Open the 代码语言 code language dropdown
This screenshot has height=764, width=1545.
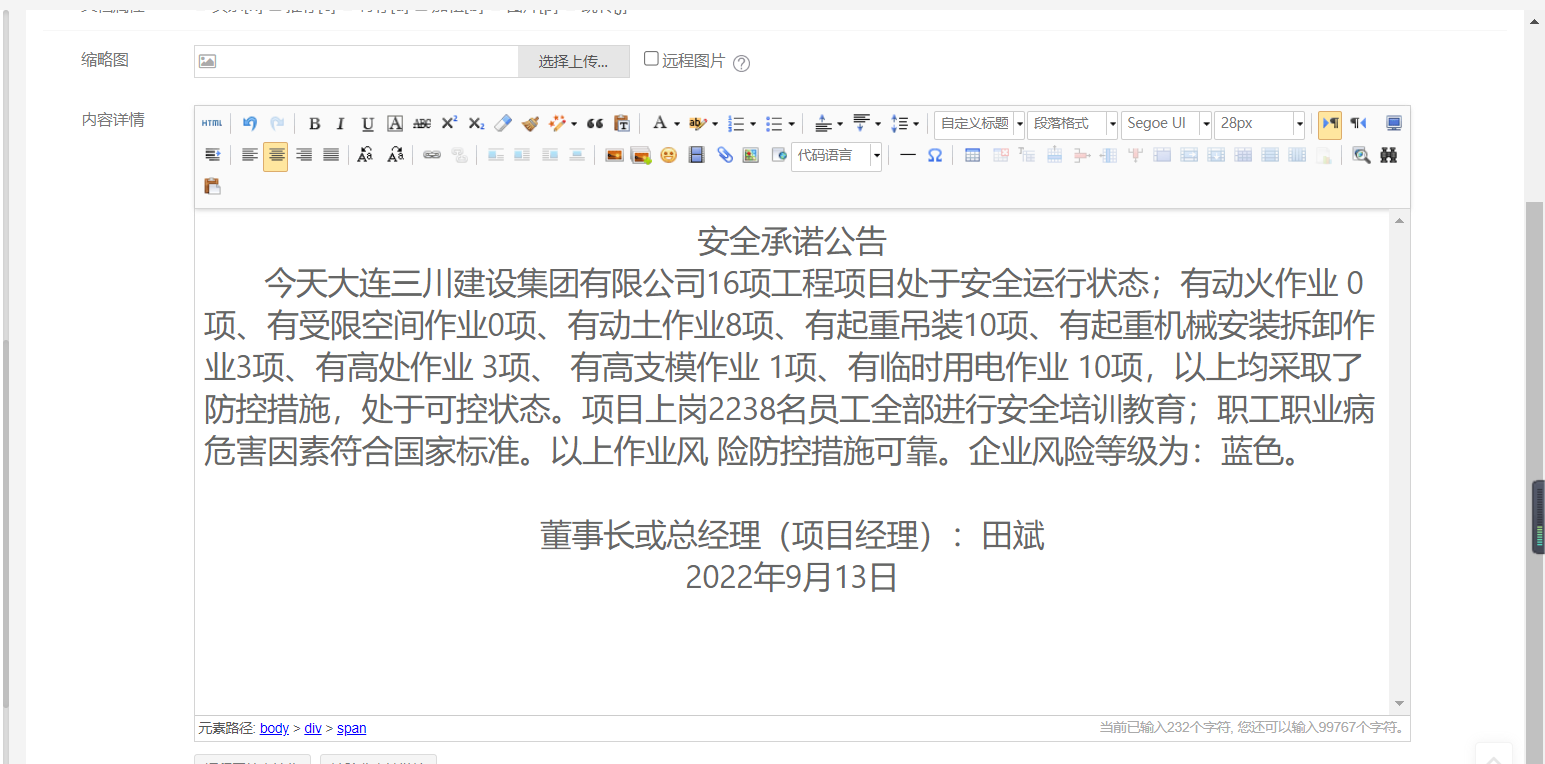tap(836, 155)
